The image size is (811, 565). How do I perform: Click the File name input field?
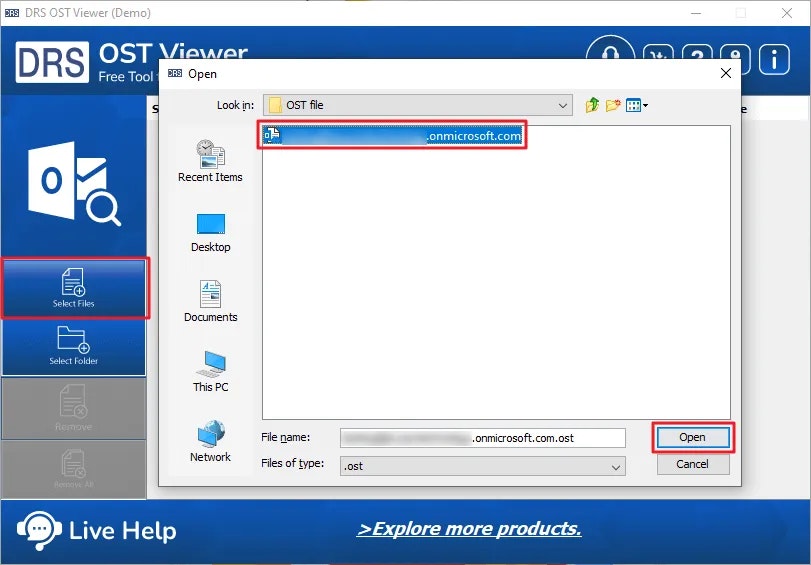point(483,438)
